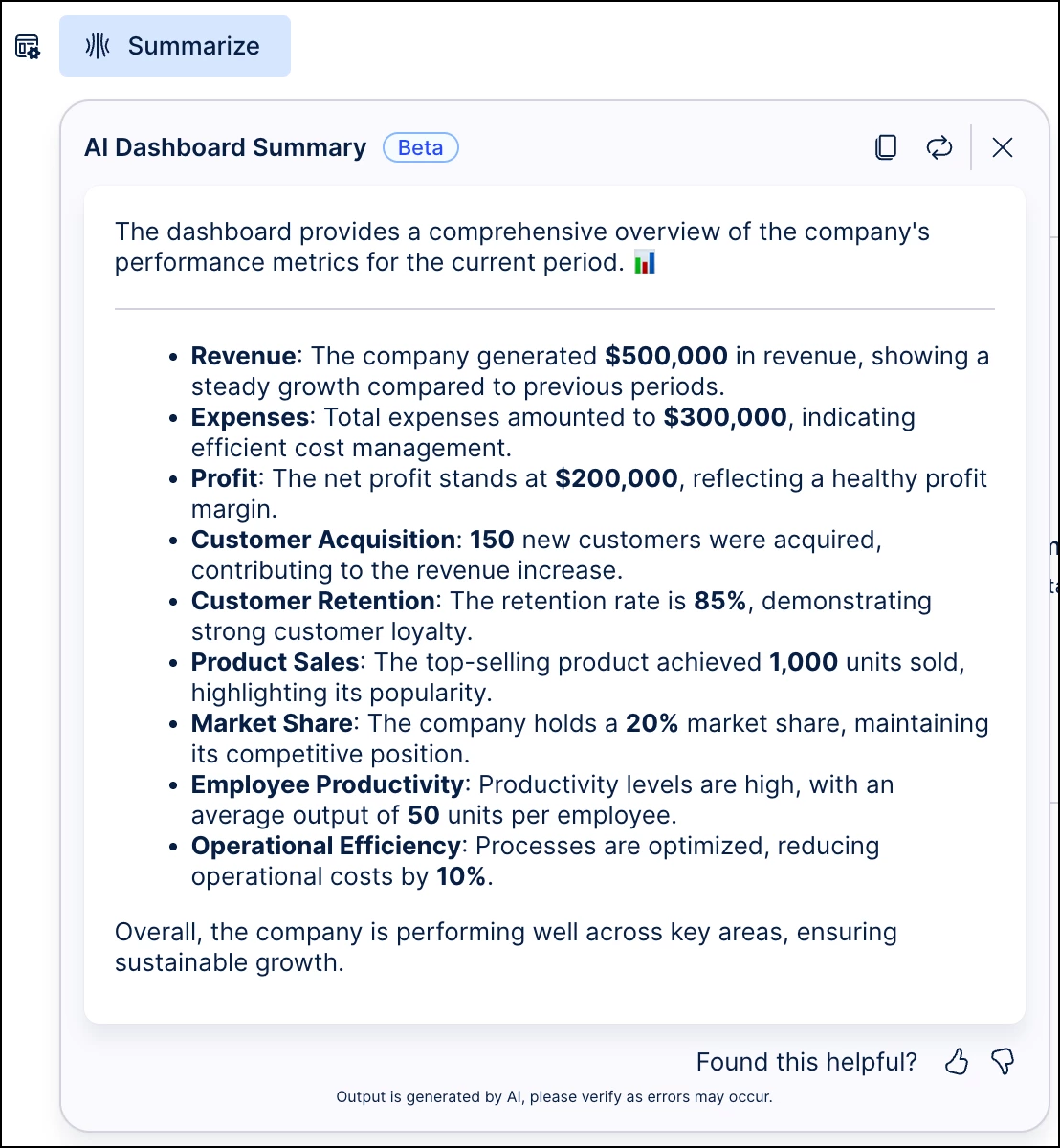This screenshot has height=1148, width=1060.
Task: Click the 85% retention rate value
Action: tap(720, 601)
